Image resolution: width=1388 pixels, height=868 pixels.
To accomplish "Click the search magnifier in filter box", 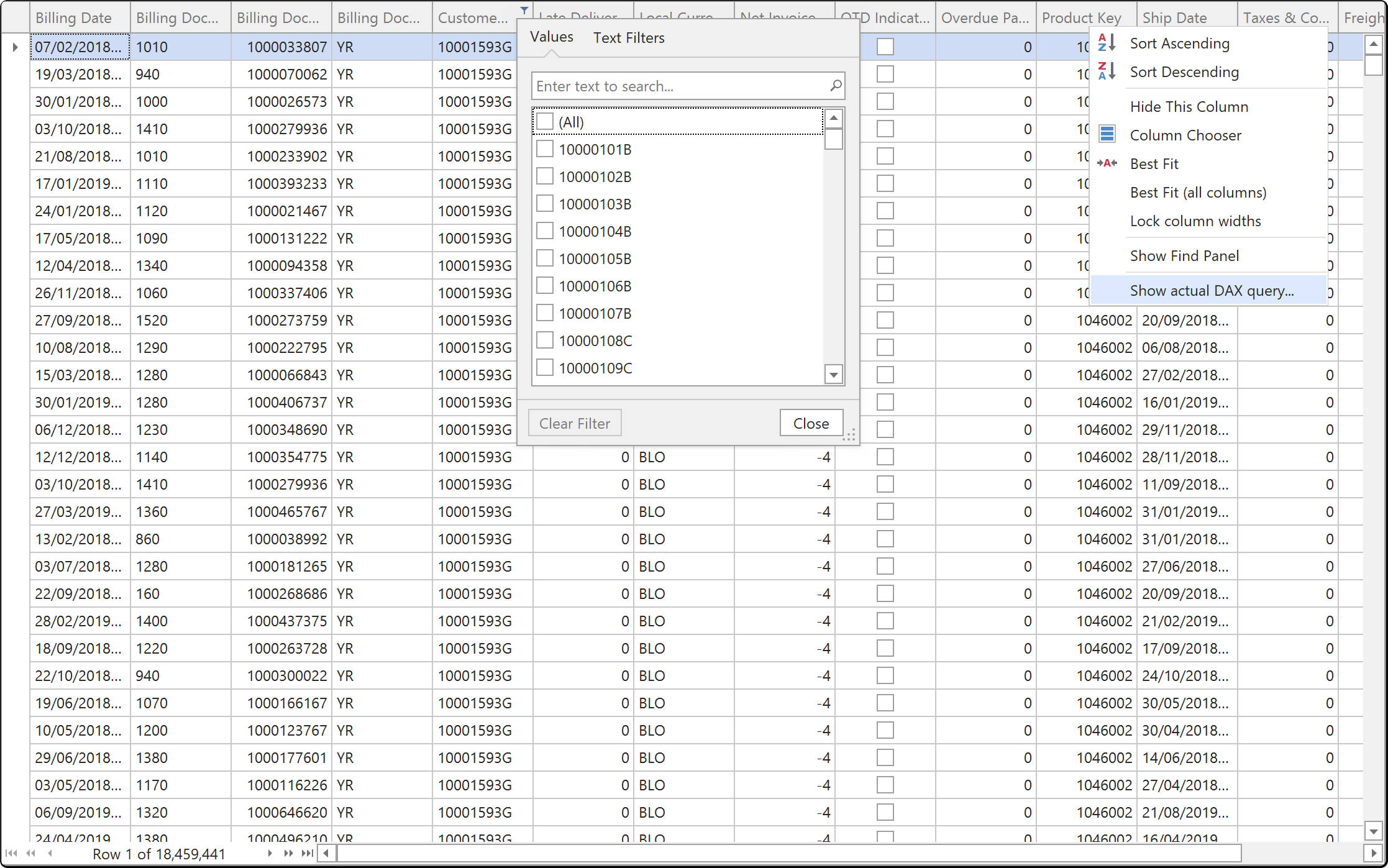I will 836,86.
